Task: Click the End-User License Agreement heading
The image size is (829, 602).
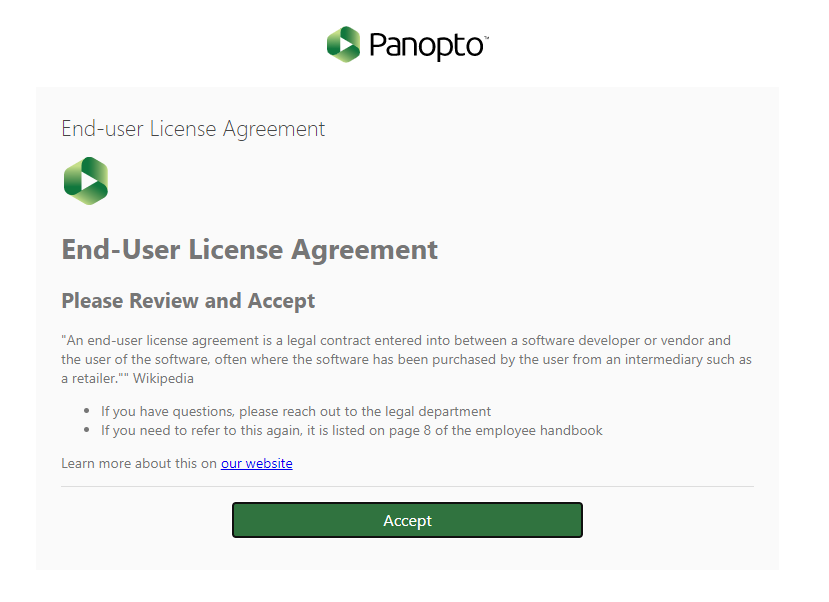Action: coord(249,249)
